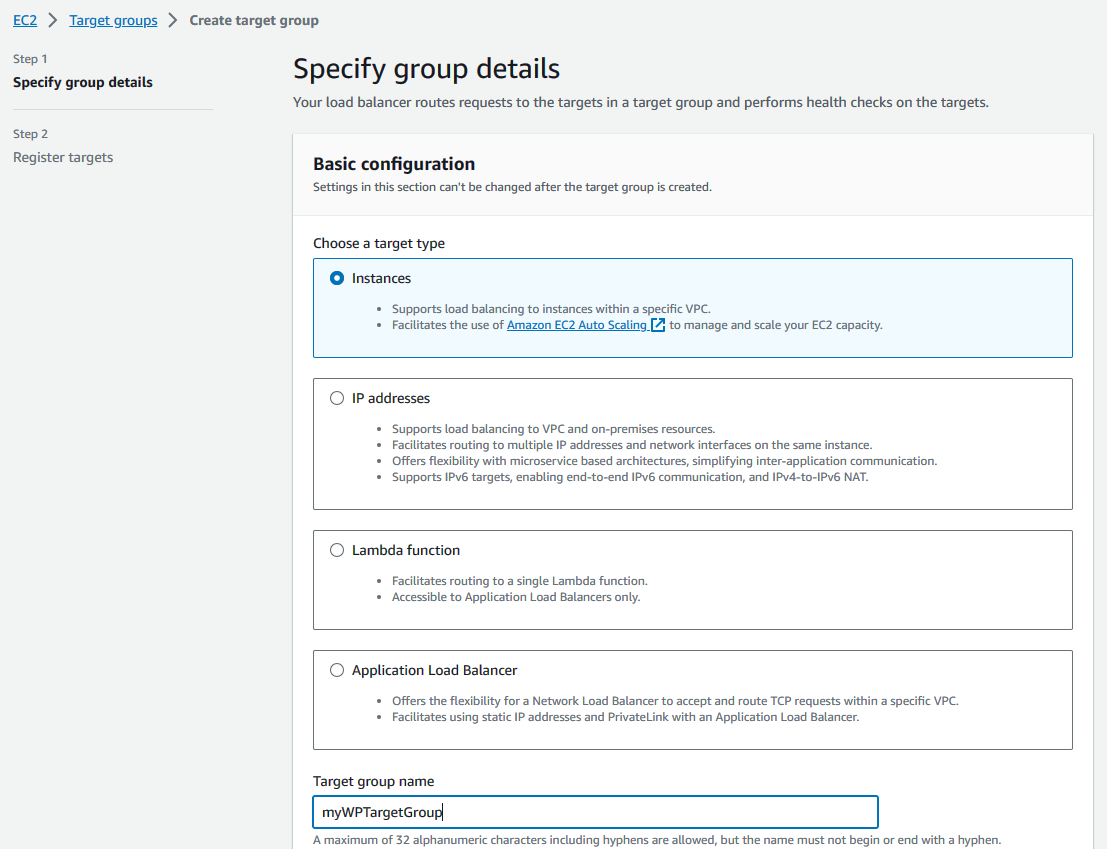1107x849 pixels.
Task: Go to Step 2 Register targets
Action: pos(63,157)
